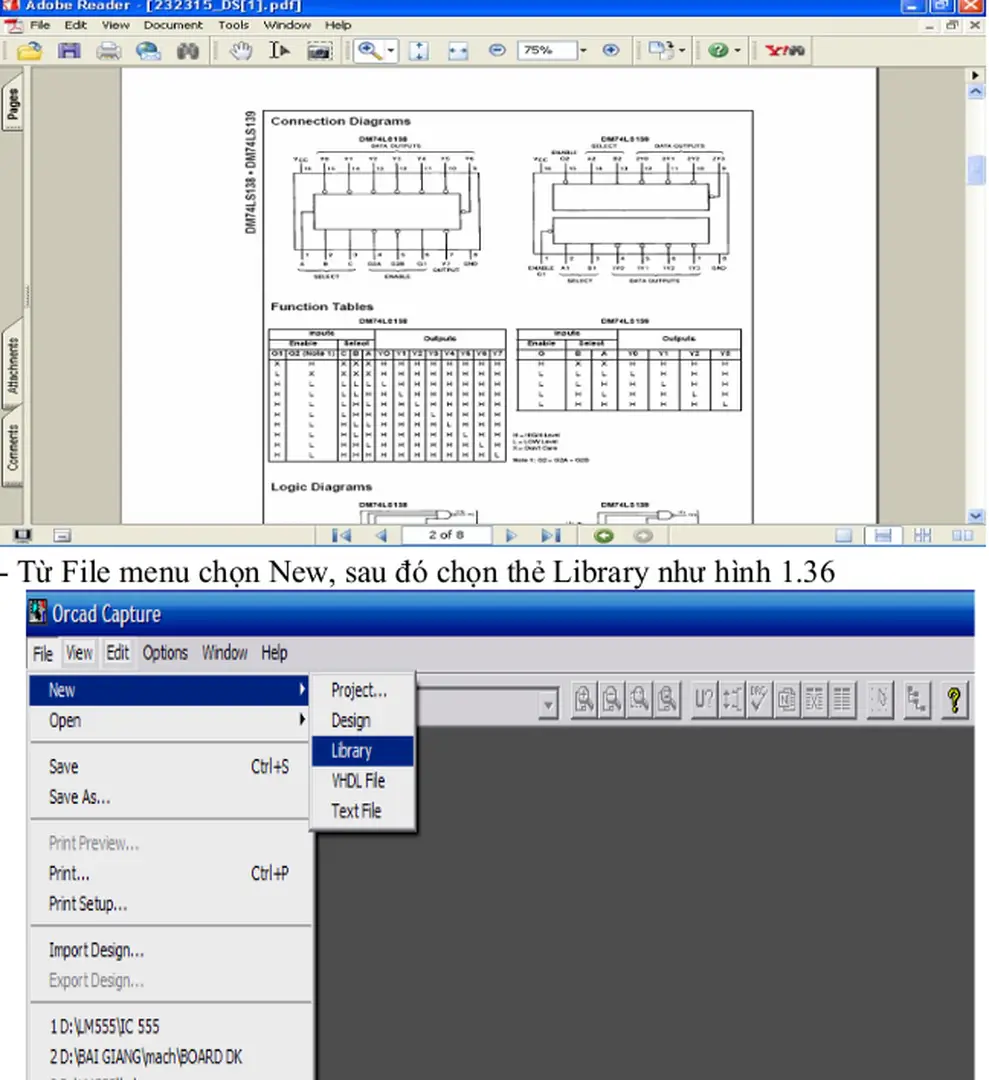Open recent file D:\LM555\IC 555
The image size is (989, 1080).
pos(105,1026)
